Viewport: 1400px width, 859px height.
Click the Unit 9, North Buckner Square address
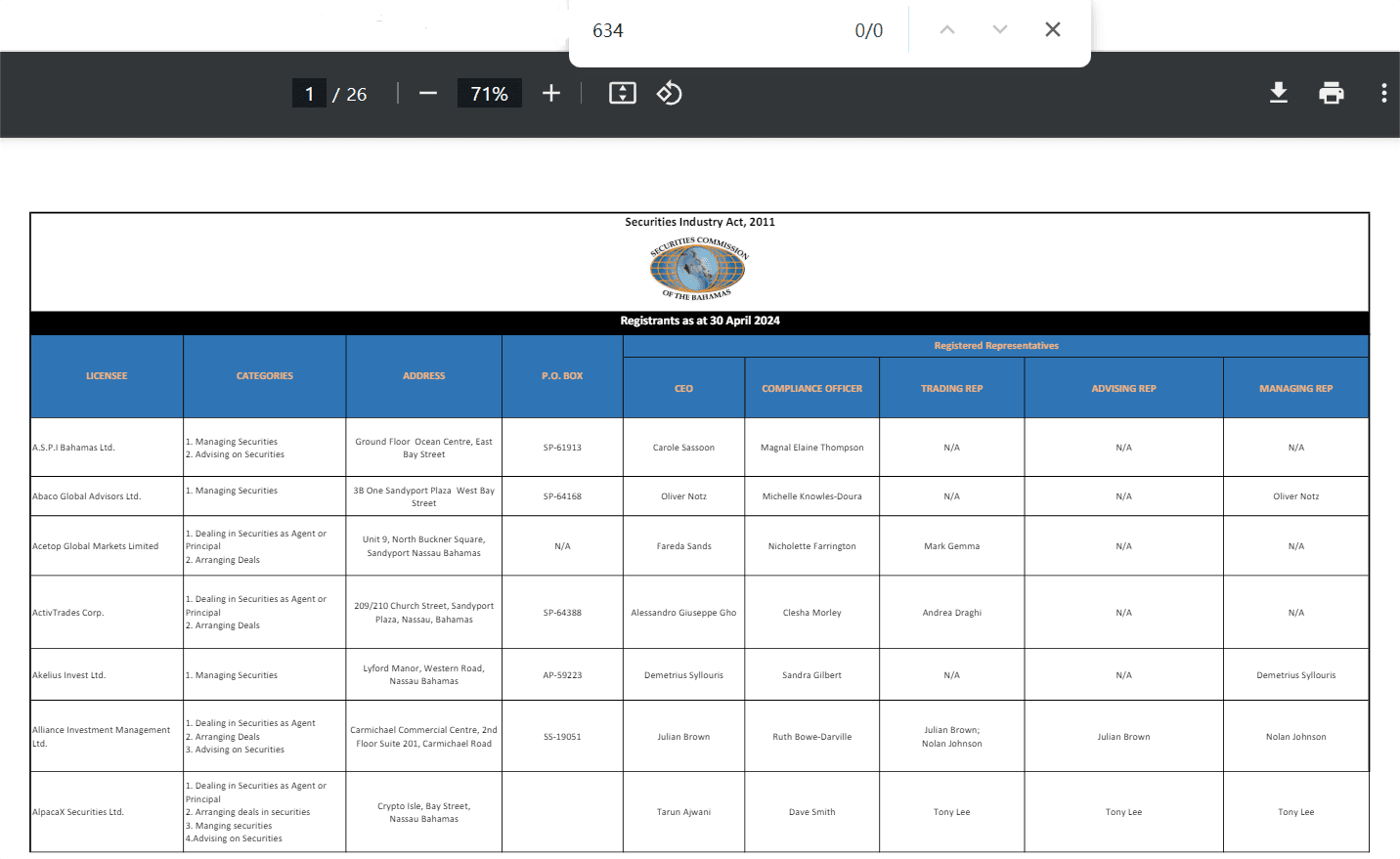click(x=424, y=546)
